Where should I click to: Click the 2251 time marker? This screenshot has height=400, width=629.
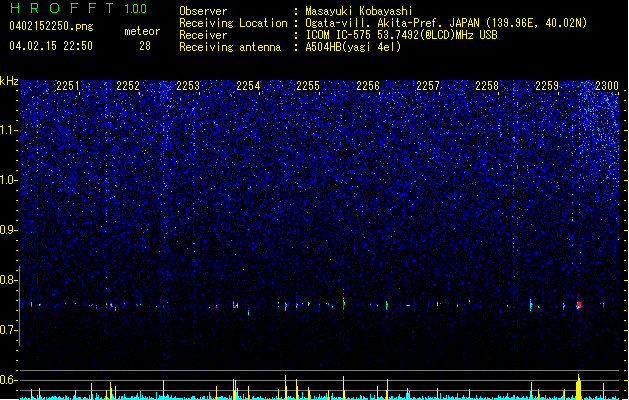[68, 86]
